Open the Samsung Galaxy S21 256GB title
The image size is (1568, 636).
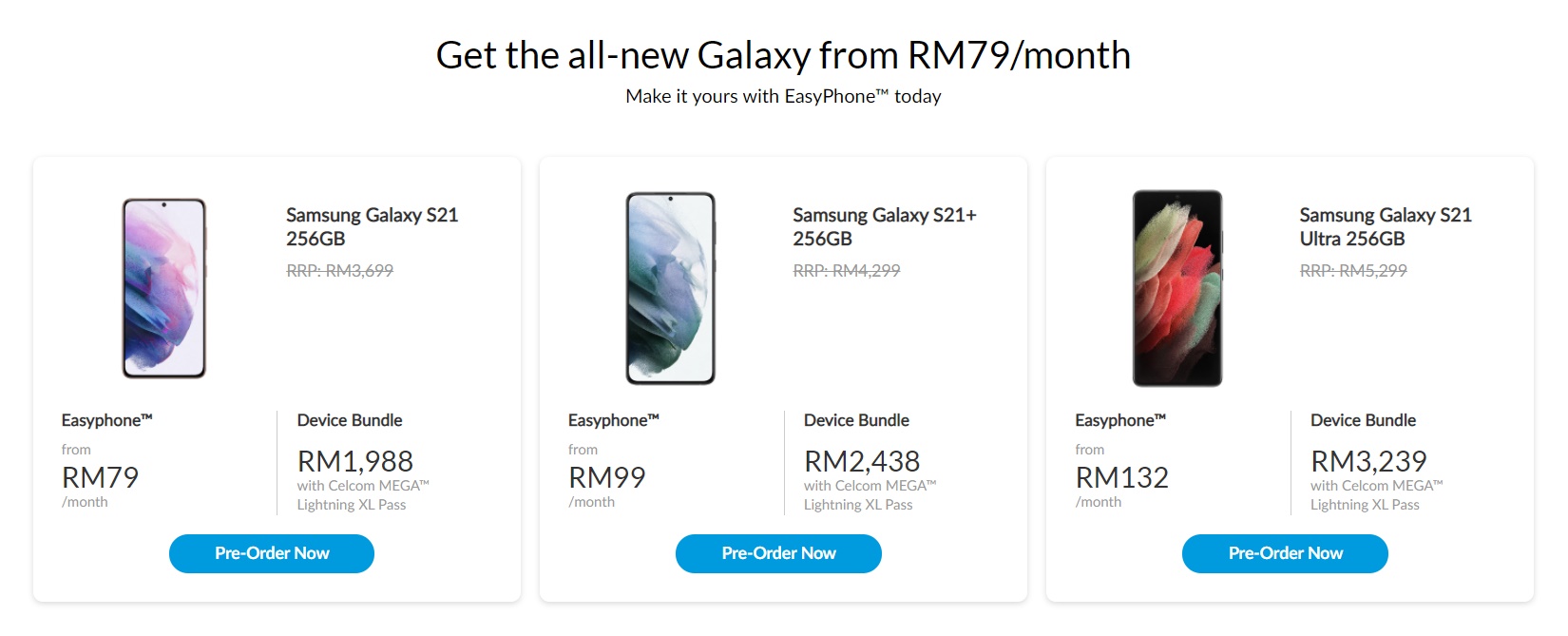372,227
